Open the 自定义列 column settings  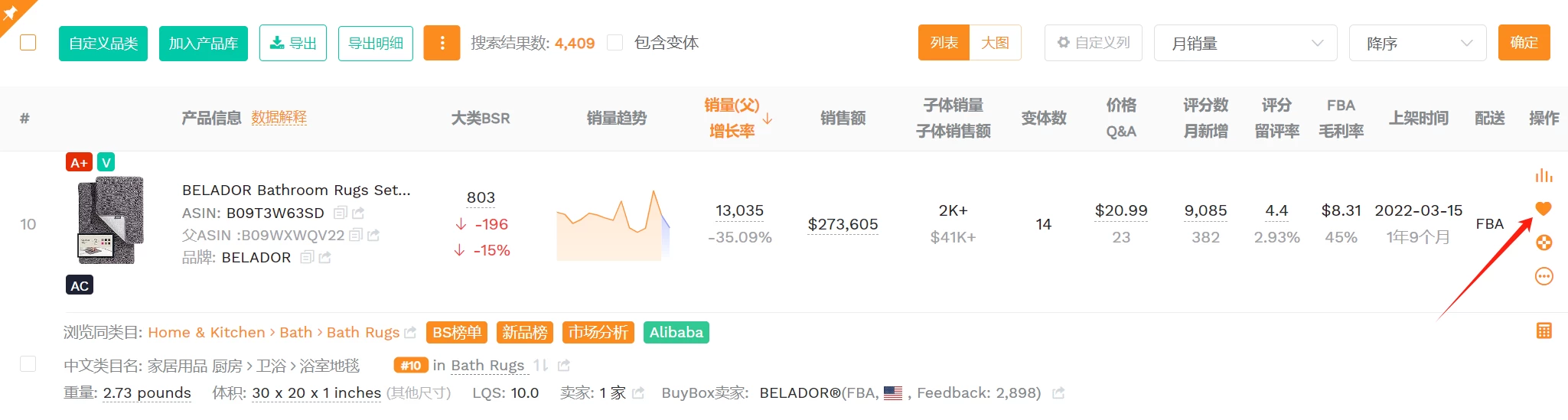(x=1093, y=43)
